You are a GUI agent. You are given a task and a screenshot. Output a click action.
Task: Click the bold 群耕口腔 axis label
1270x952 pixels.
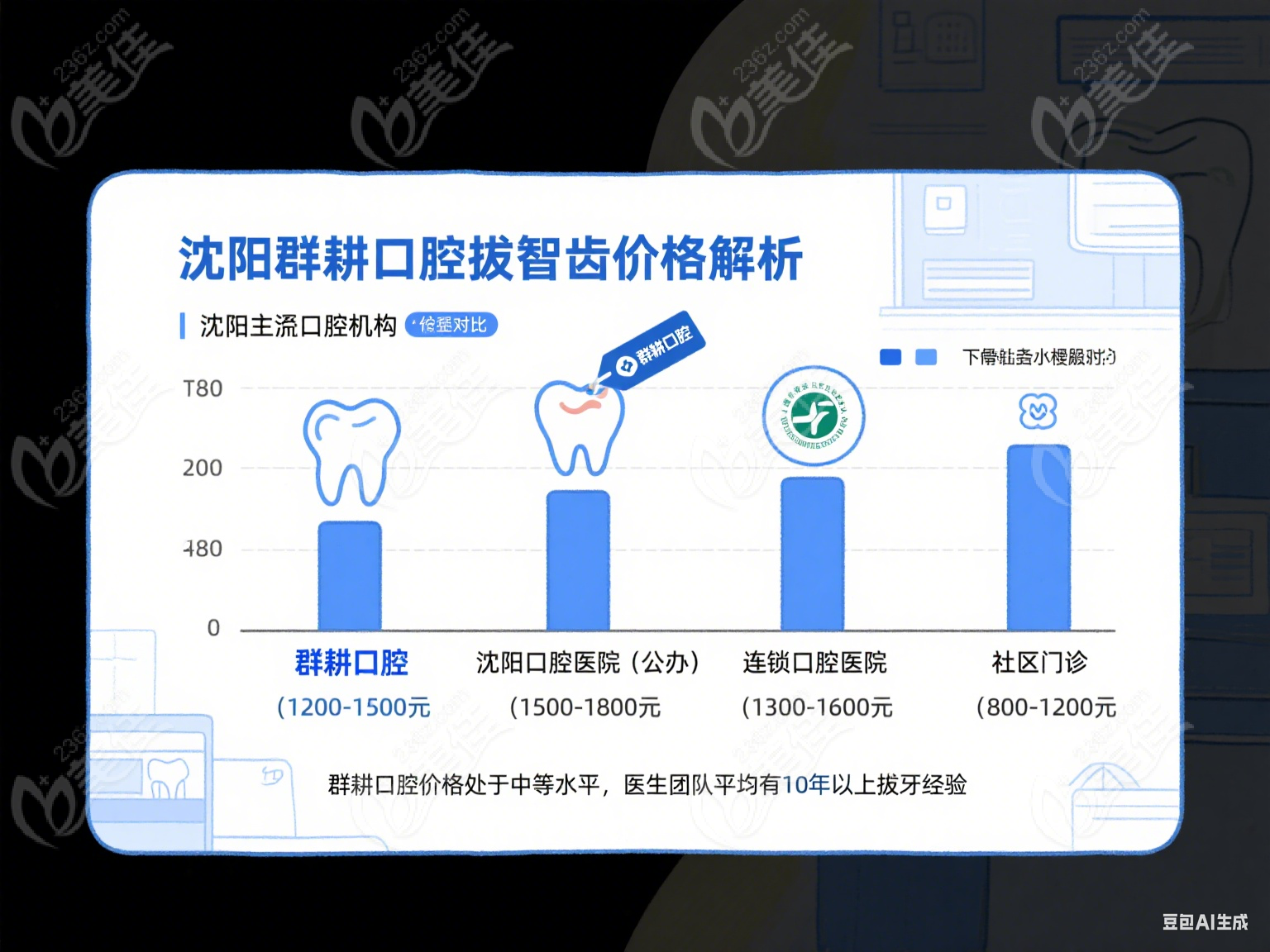352,663
